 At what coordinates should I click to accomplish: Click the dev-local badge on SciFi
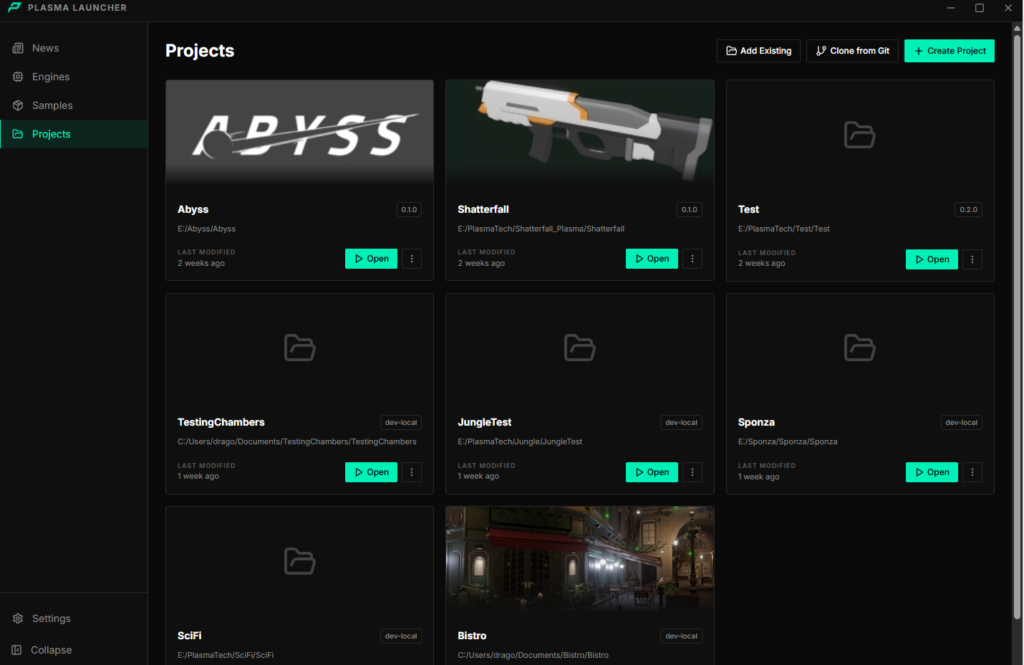(400, 636)
